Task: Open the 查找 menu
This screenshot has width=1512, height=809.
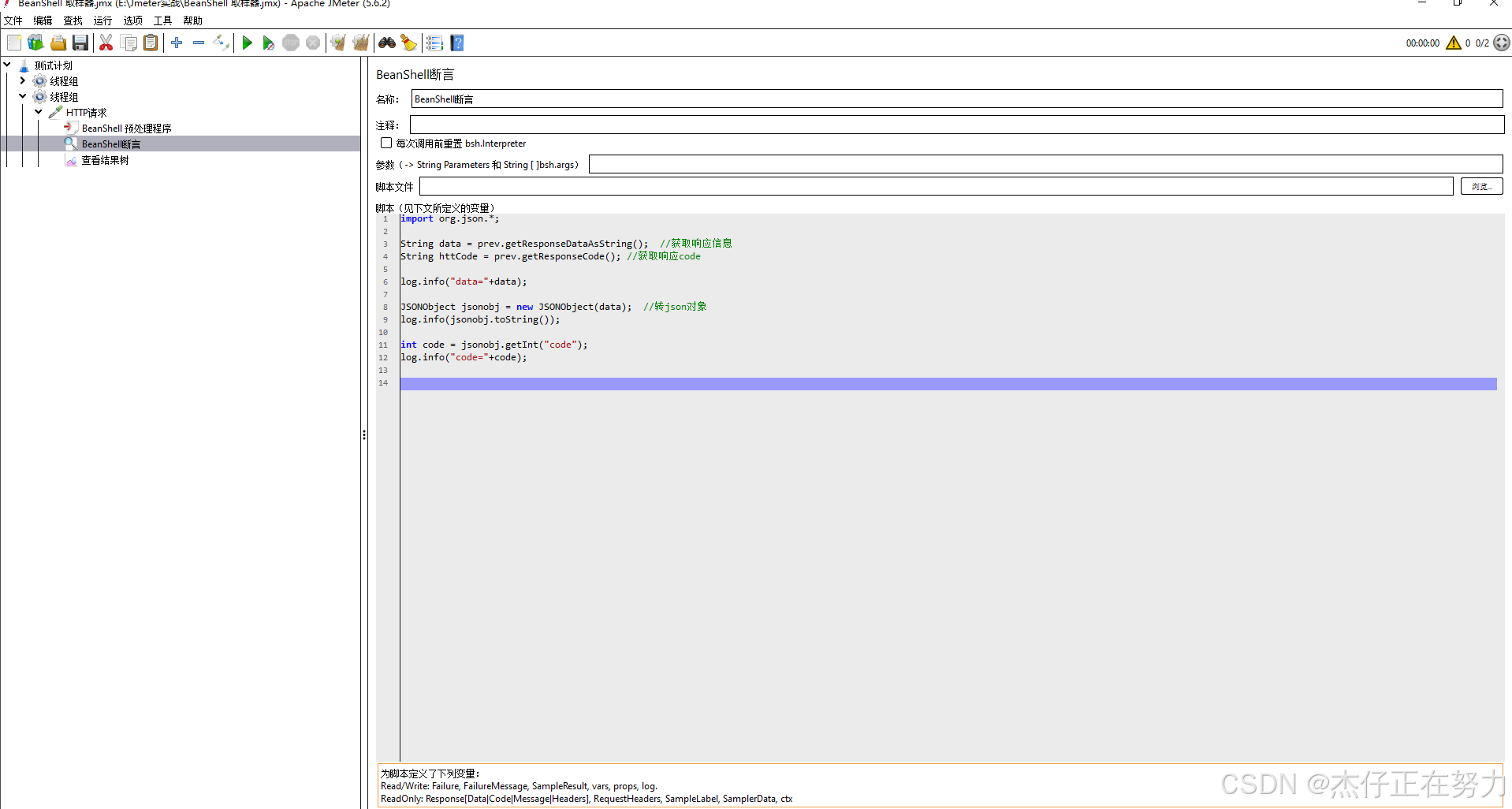Action: pyautogui.click(x=73, y=21)
